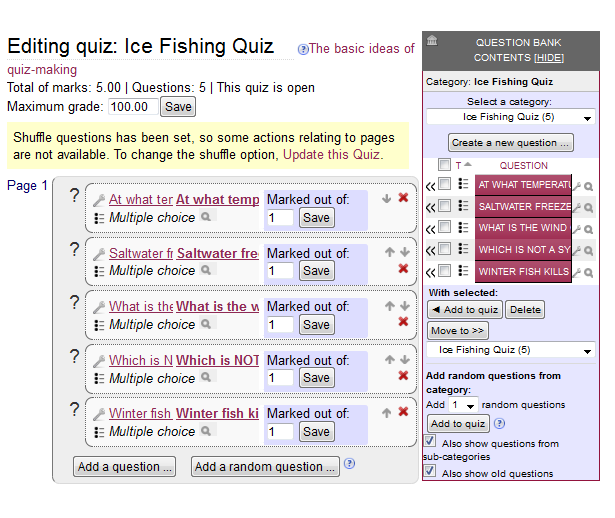Viewport: 615px width, 518px height.
Task: Open quiz-making help icon next to title
Action: click(302, 49)
